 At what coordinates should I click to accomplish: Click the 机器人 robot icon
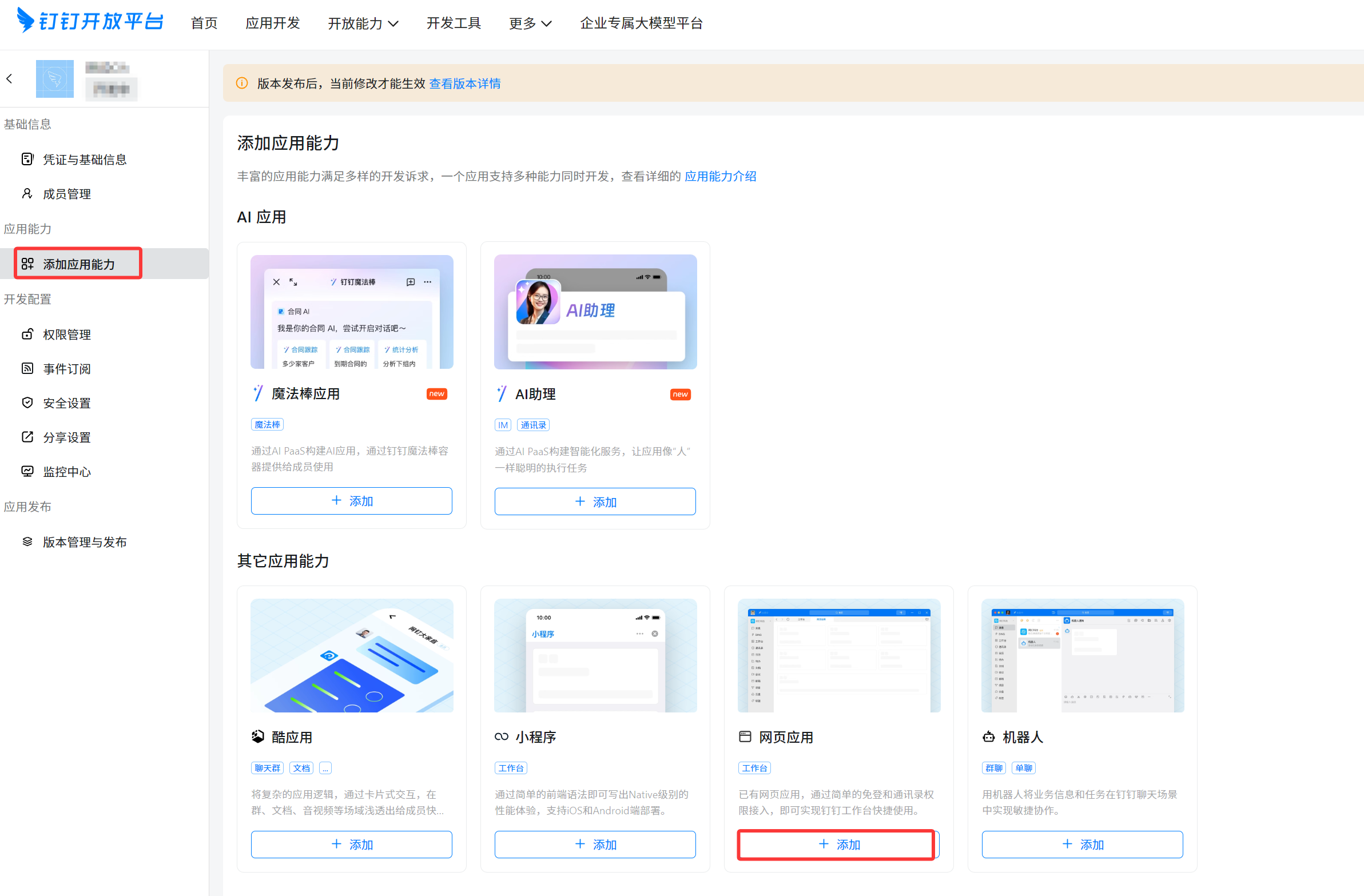(989, 736)
